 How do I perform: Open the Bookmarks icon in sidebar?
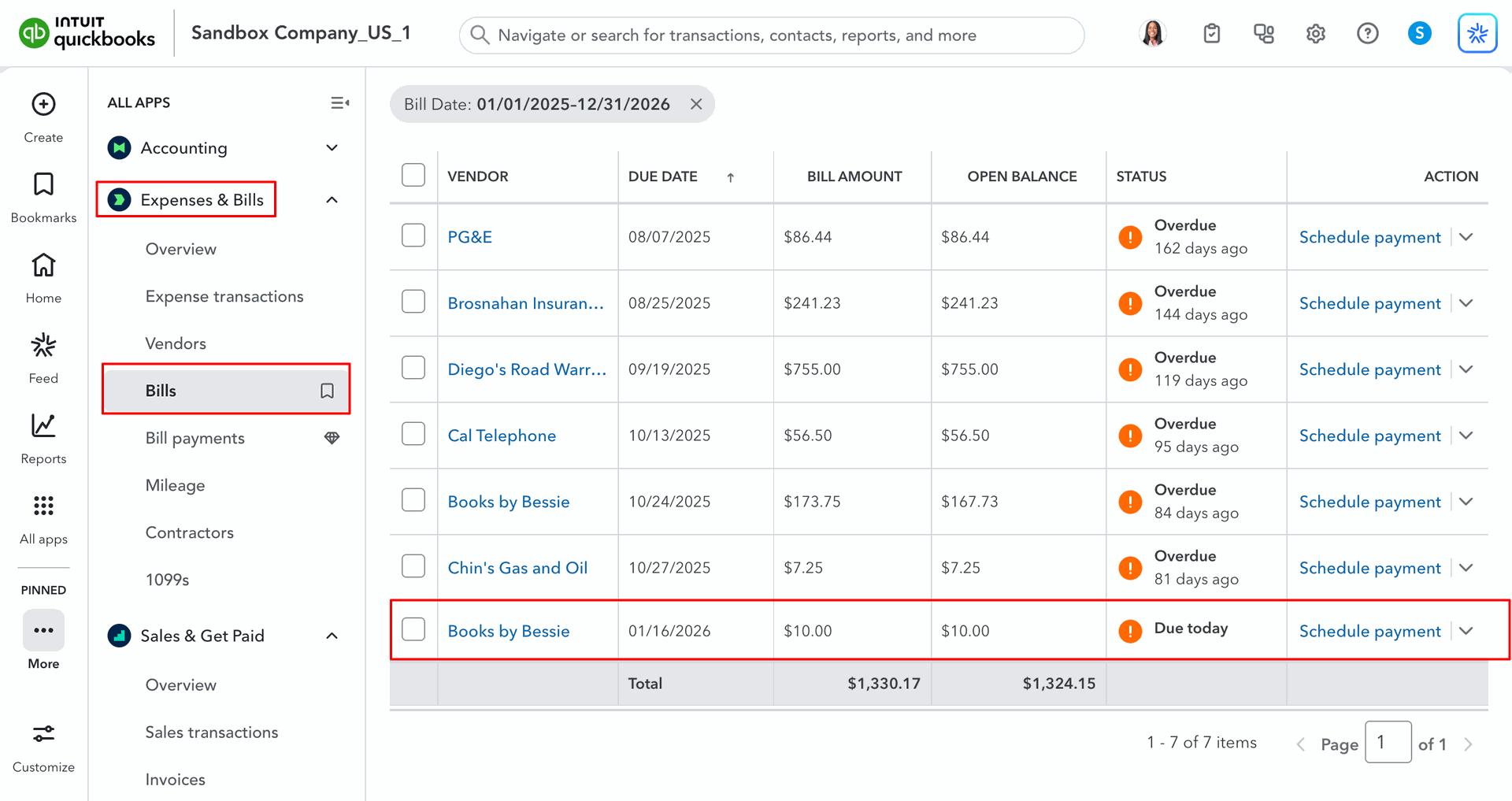point(43,185)
